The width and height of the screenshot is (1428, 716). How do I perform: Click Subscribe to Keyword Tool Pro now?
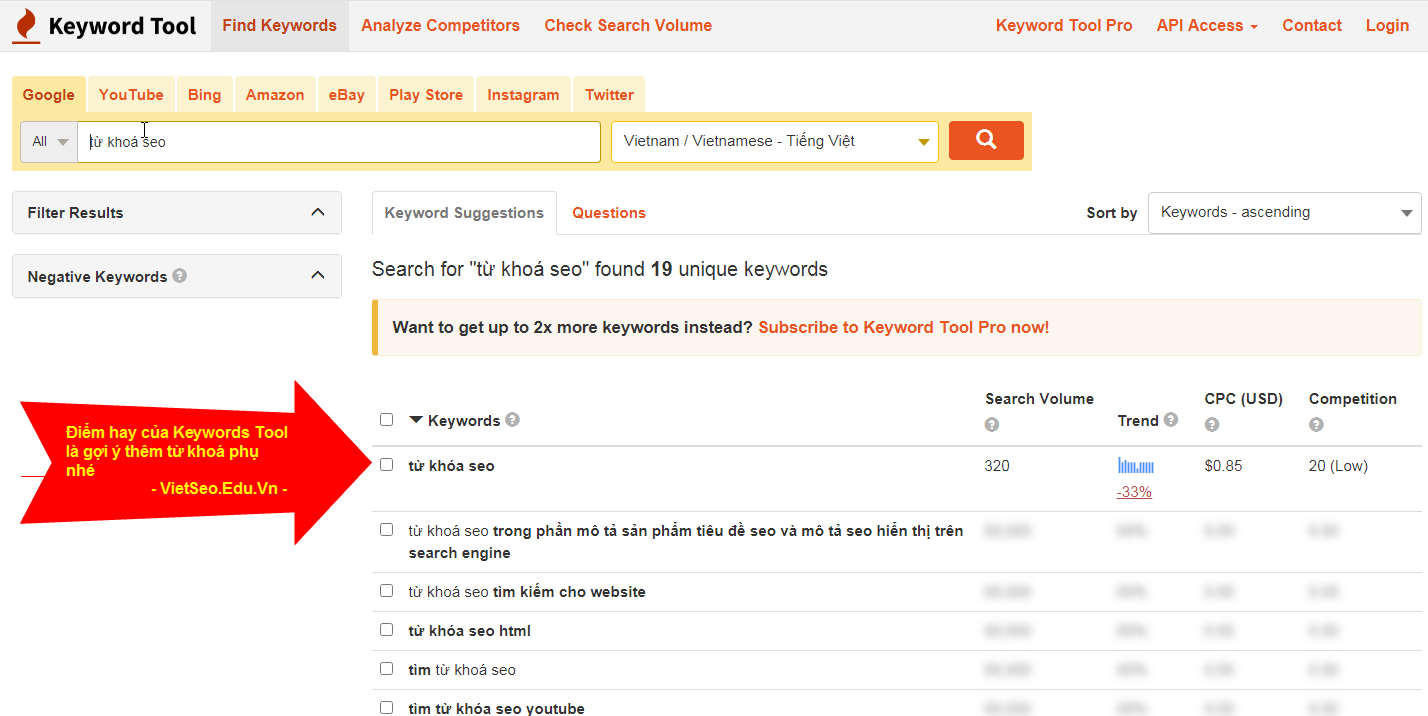click(x=903, y=327)
